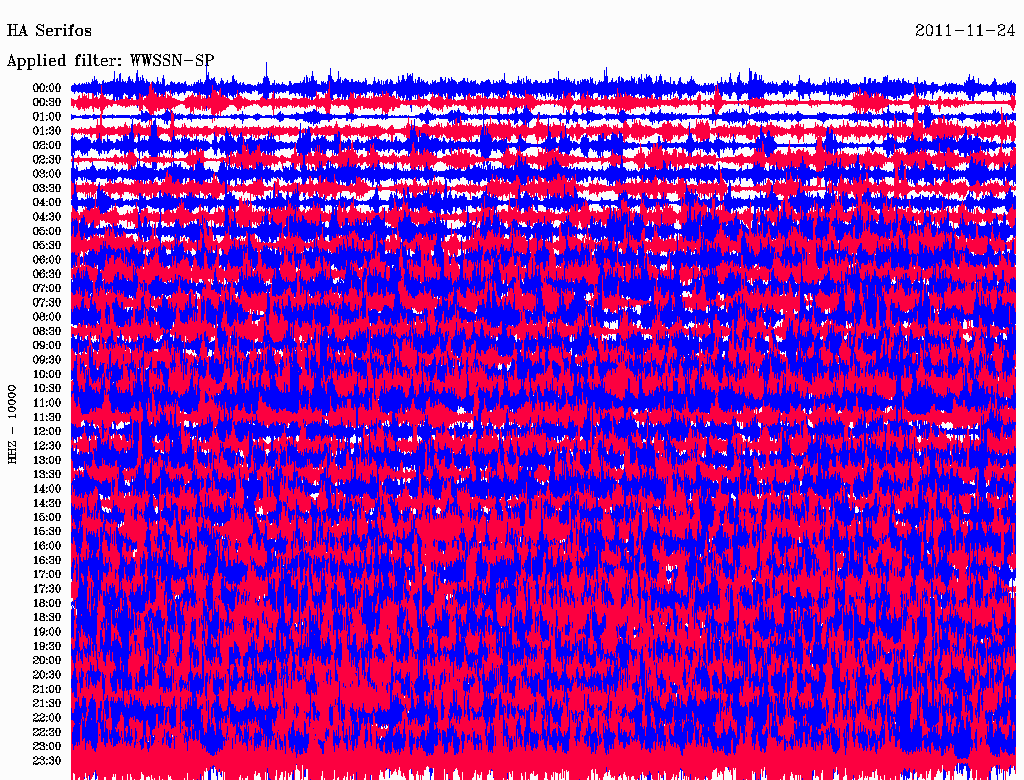Click the time label '12:30'
The width and height of the screenshot is (1024, 780).
click(x=47, y=446)
